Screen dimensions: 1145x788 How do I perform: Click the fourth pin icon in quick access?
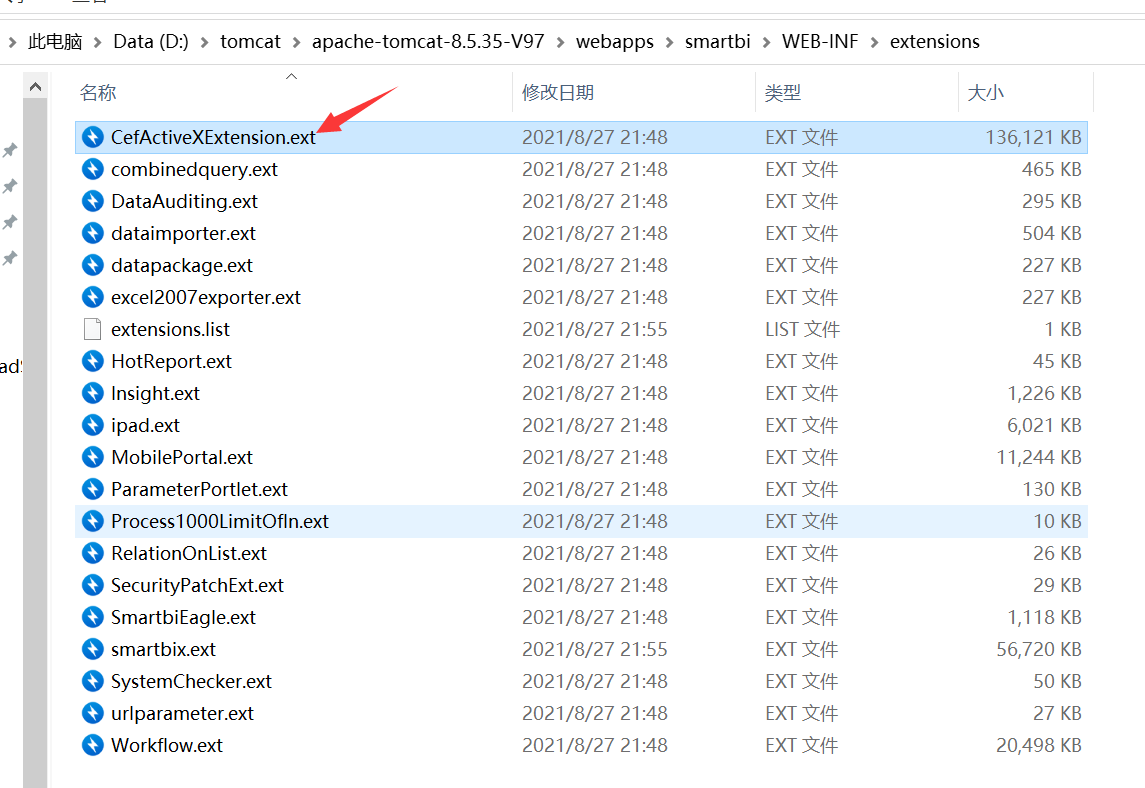coord(9,258)
